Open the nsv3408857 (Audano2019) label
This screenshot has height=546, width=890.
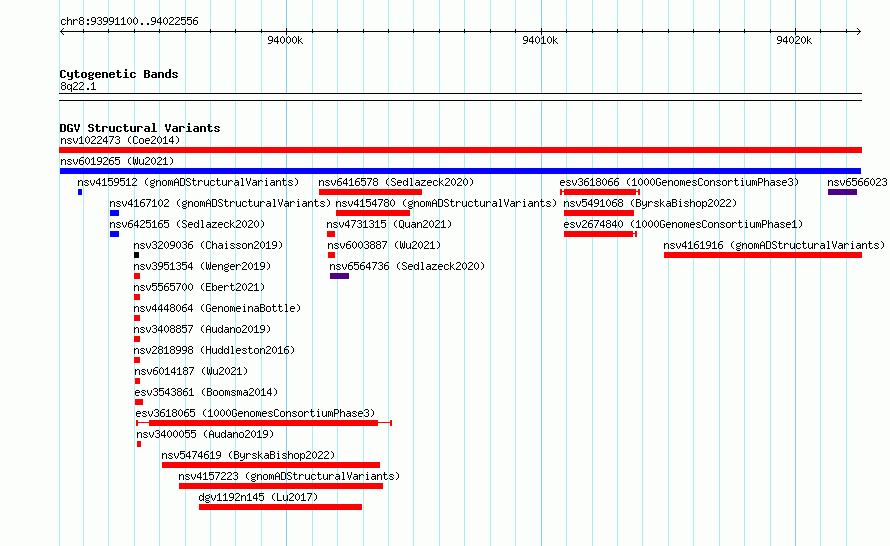pyautogui.click(x=202, y=329)
